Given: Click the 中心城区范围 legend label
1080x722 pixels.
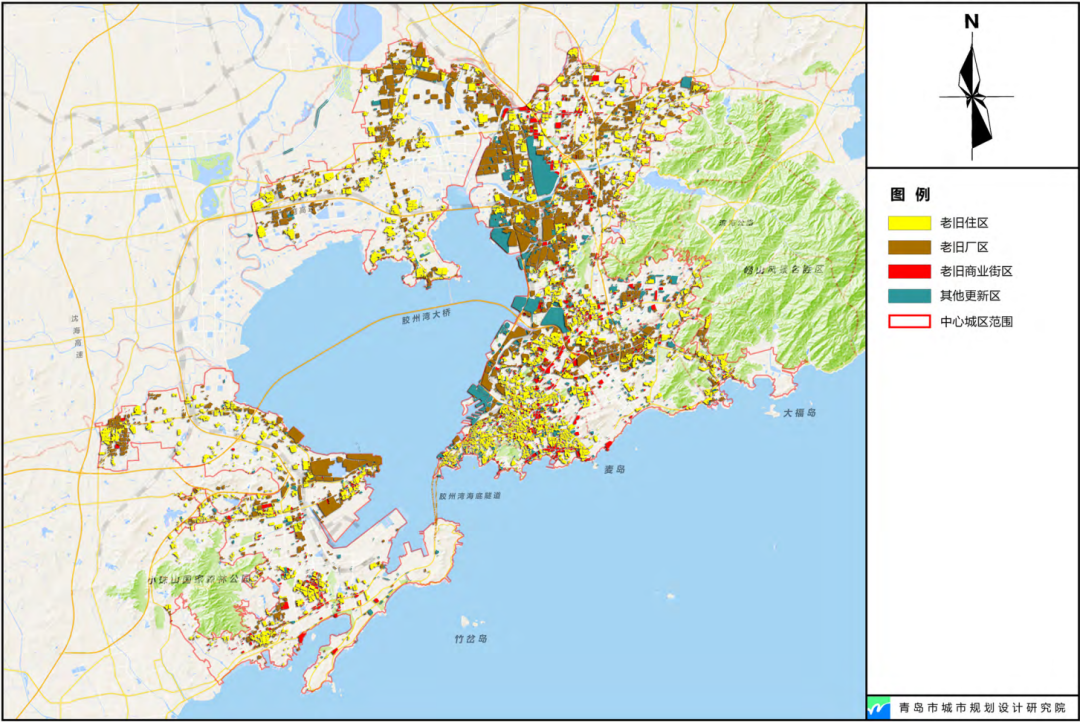Looking at the screenshot, I should pyautogui.click(x=976, y=321).
